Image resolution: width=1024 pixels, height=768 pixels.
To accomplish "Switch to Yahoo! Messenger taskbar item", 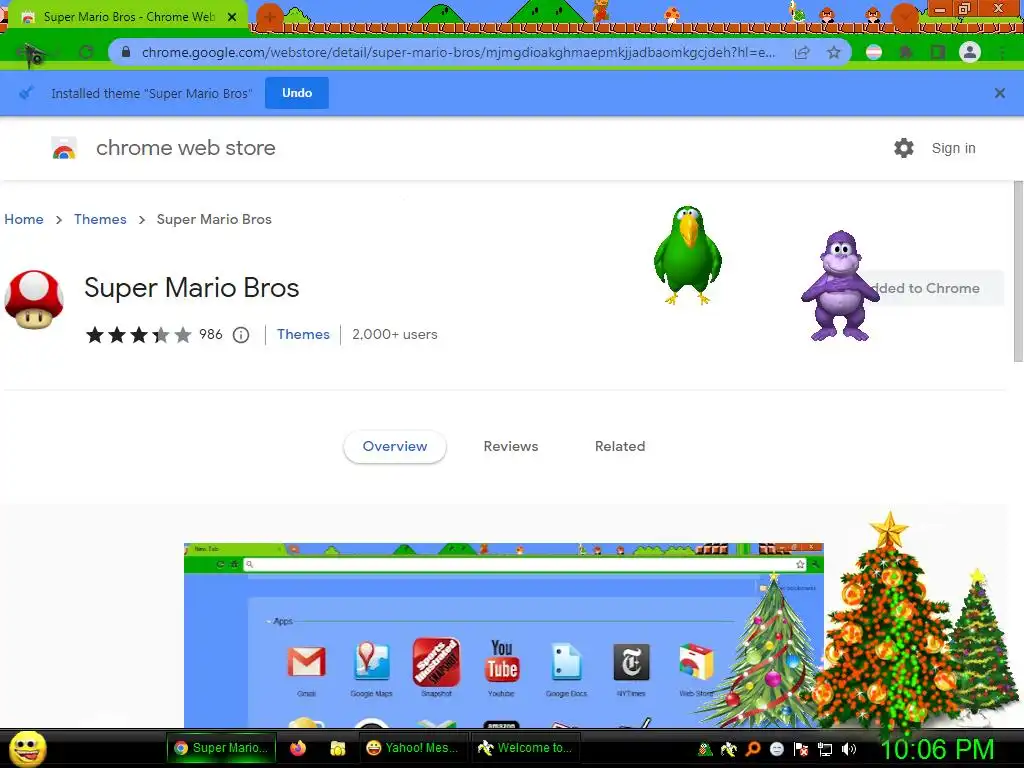I will tap(413, 748).
